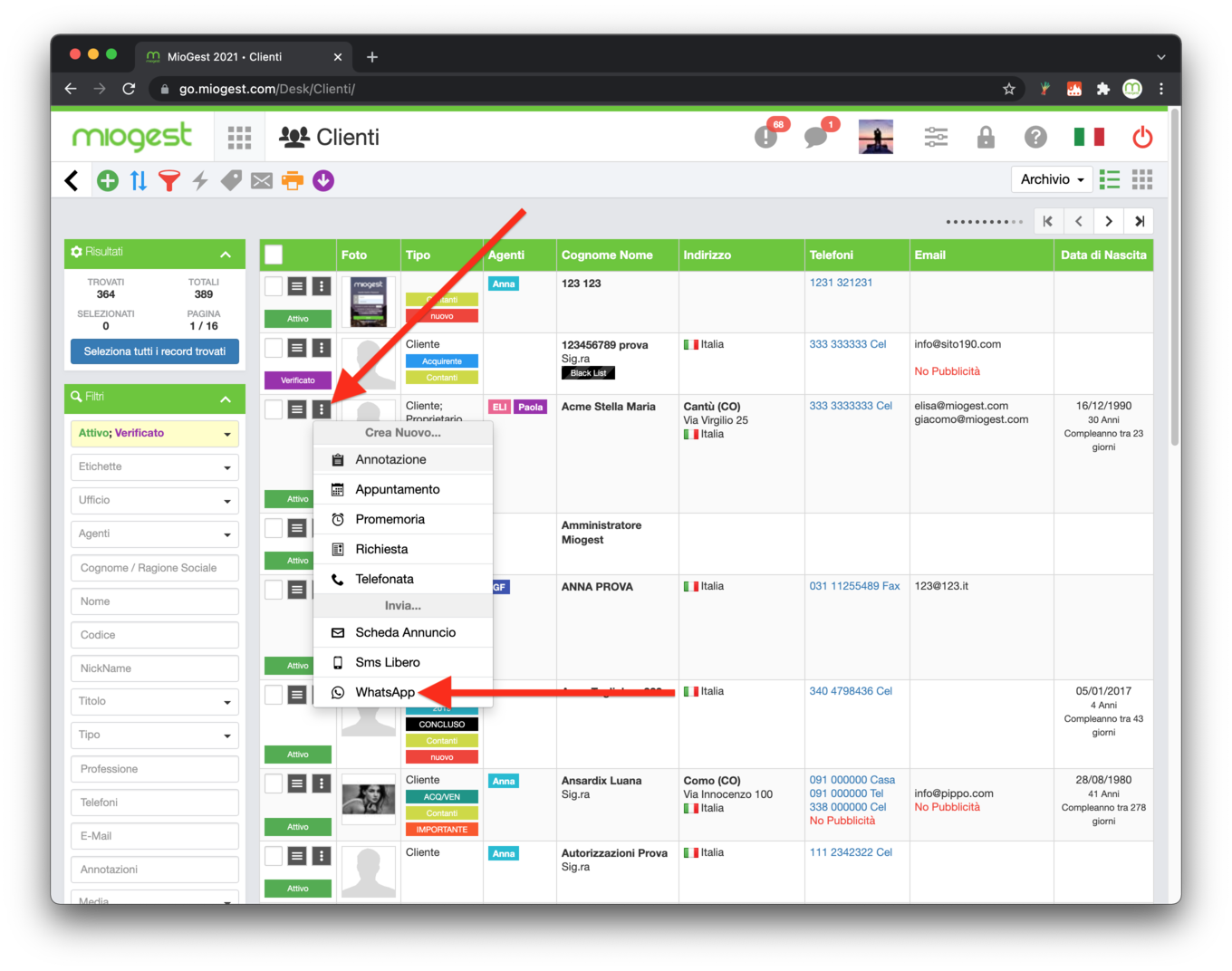This screenshot has height=971, width=1232.
Task: Check the Amministratore Miogest row checkbox
Action: (x=274, y=528)
